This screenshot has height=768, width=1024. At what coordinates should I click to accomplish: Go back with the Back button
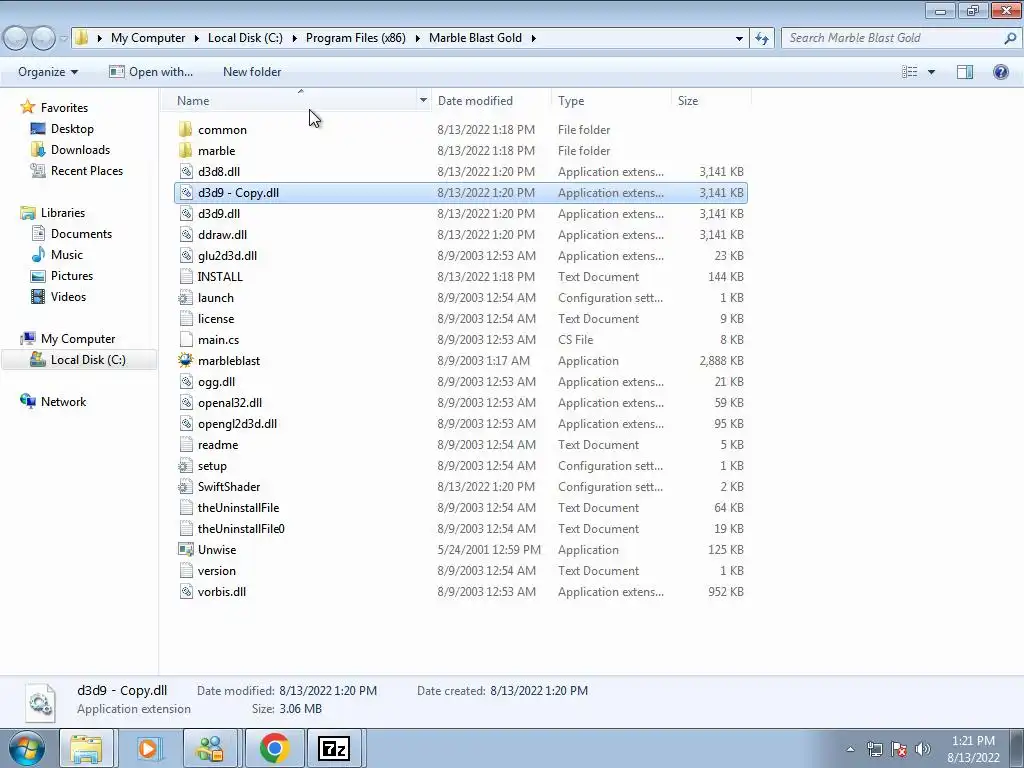click(x=16, y=39)
